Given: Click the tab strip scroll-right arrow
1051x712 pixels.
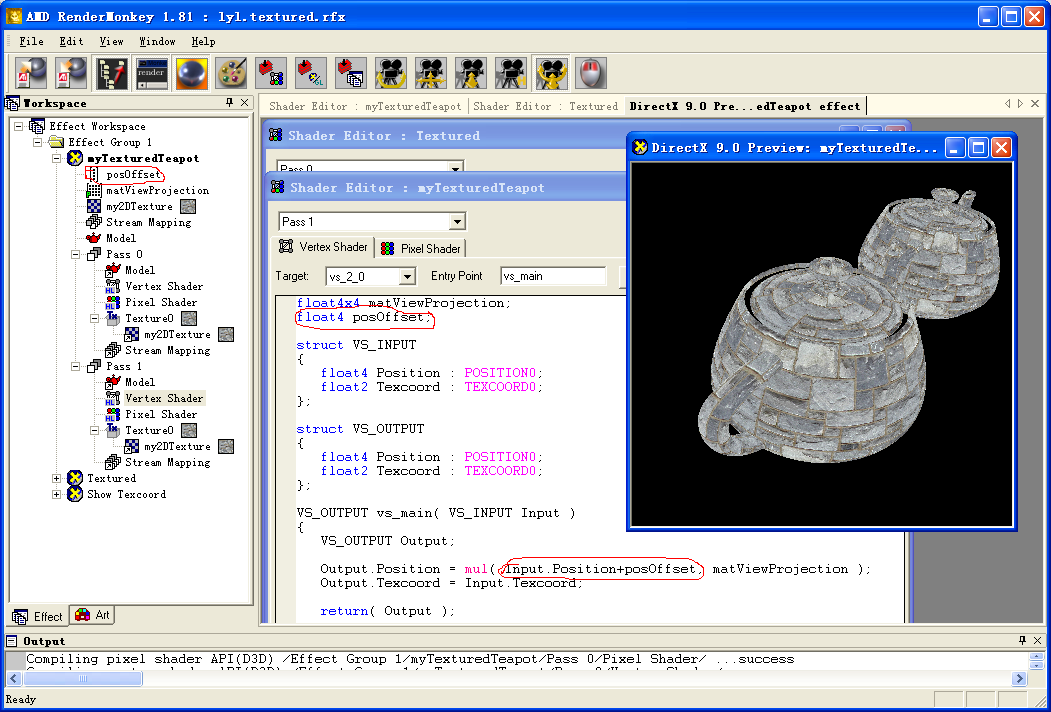Looking at the screenshot, I should coord(1020,103).
